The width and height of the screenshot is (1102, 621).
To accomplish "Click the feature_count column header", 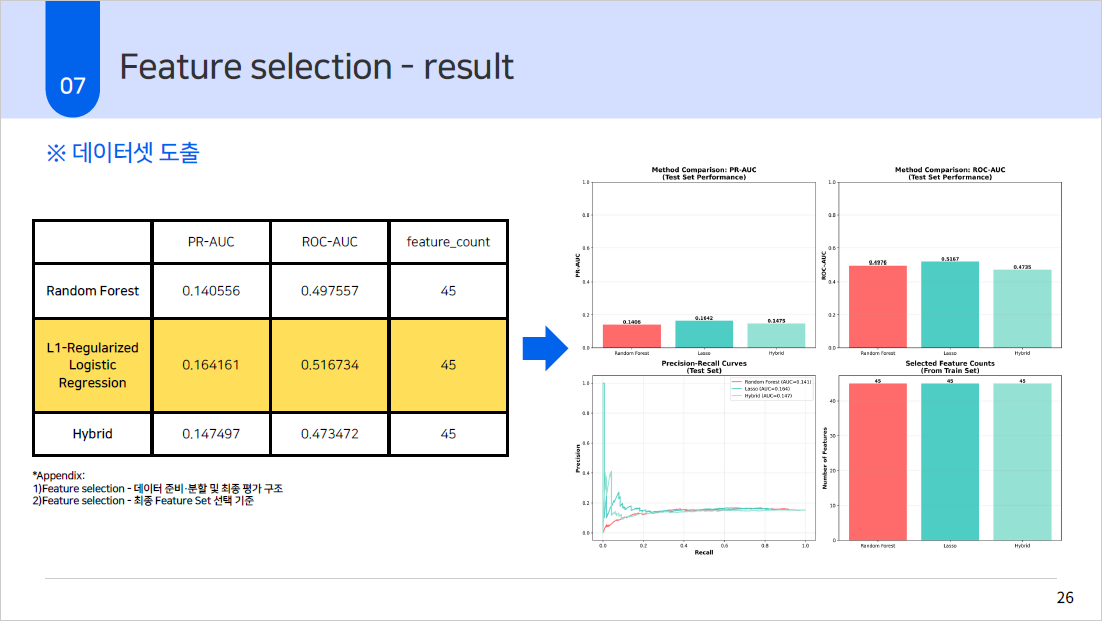I will point(448,241).
